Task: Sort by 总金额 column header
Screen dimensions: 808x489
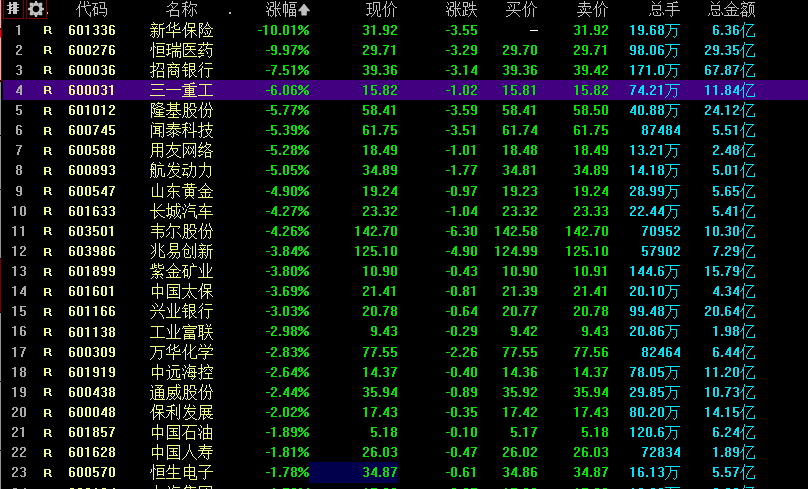Action: [732, 9]
